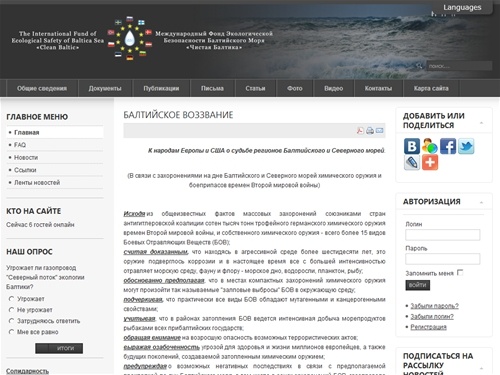Open FAQ in main menu

pyautogui.click(x=55, y=145)
